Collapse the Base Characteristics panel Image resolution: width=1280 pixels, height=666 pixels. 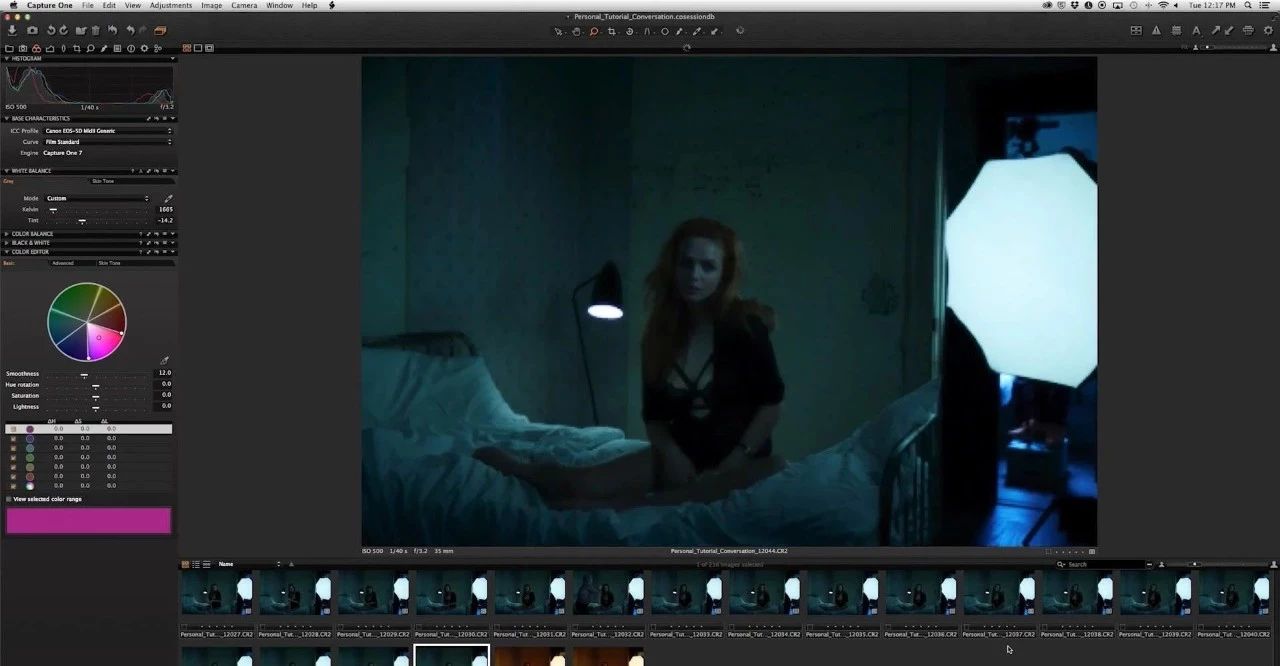click(7, 118)
